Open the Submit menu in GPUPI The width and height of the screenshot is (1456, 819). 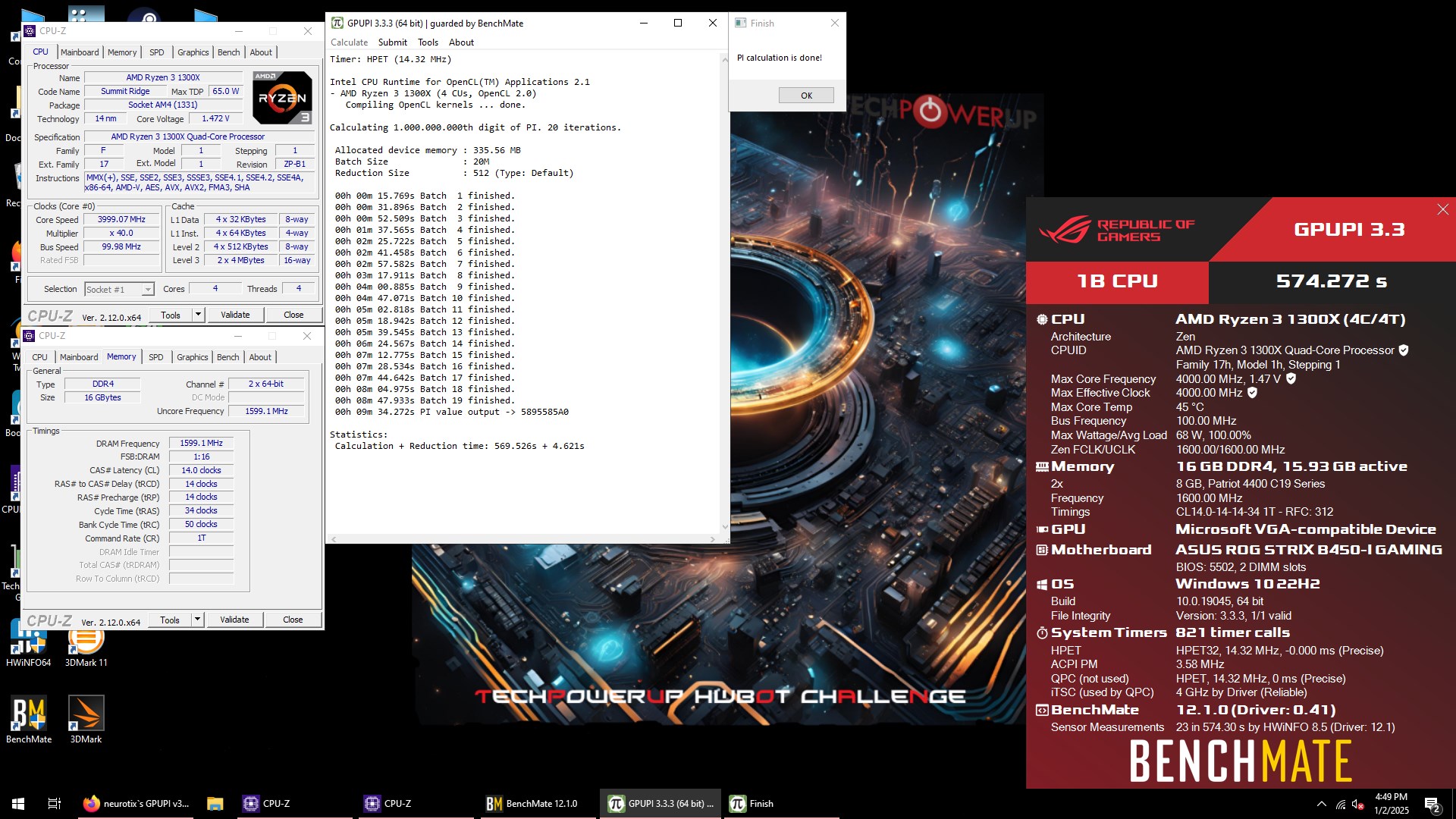click(x=392, y=42)
